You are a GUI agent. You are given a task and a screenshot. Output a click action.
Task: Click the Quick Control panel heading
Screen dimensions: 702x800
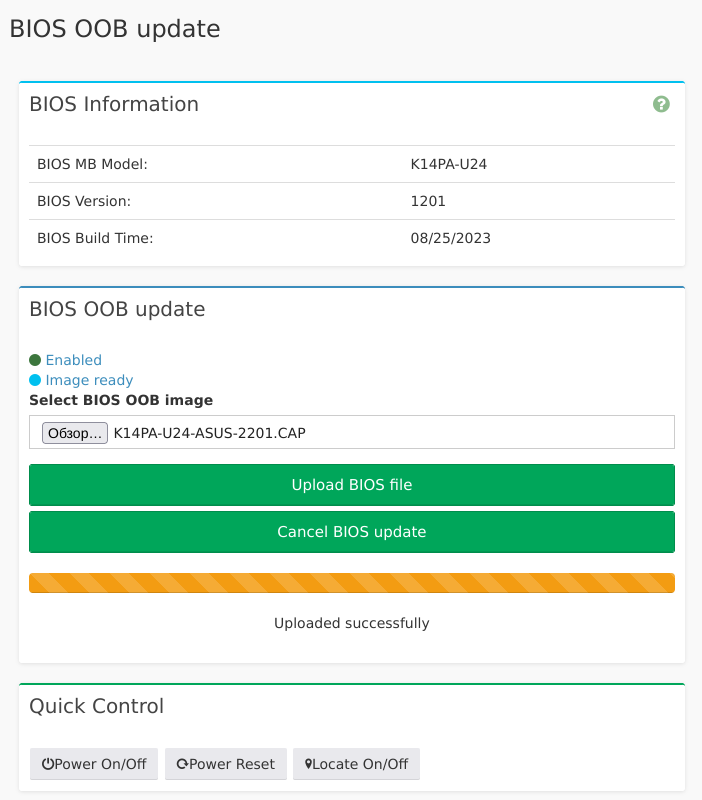click(96, 706)
